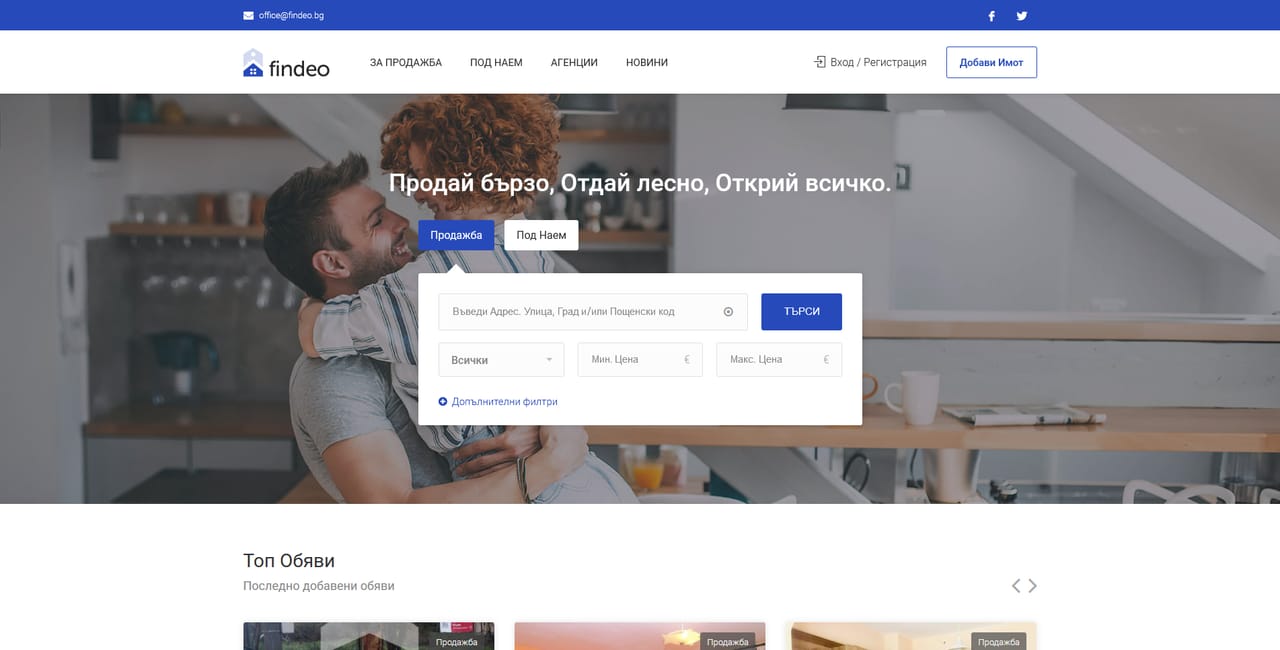The width and height of the screenshot is (1280, 650).
Task: Switch to the Под Наем search tab
Action: pos(541,235)
